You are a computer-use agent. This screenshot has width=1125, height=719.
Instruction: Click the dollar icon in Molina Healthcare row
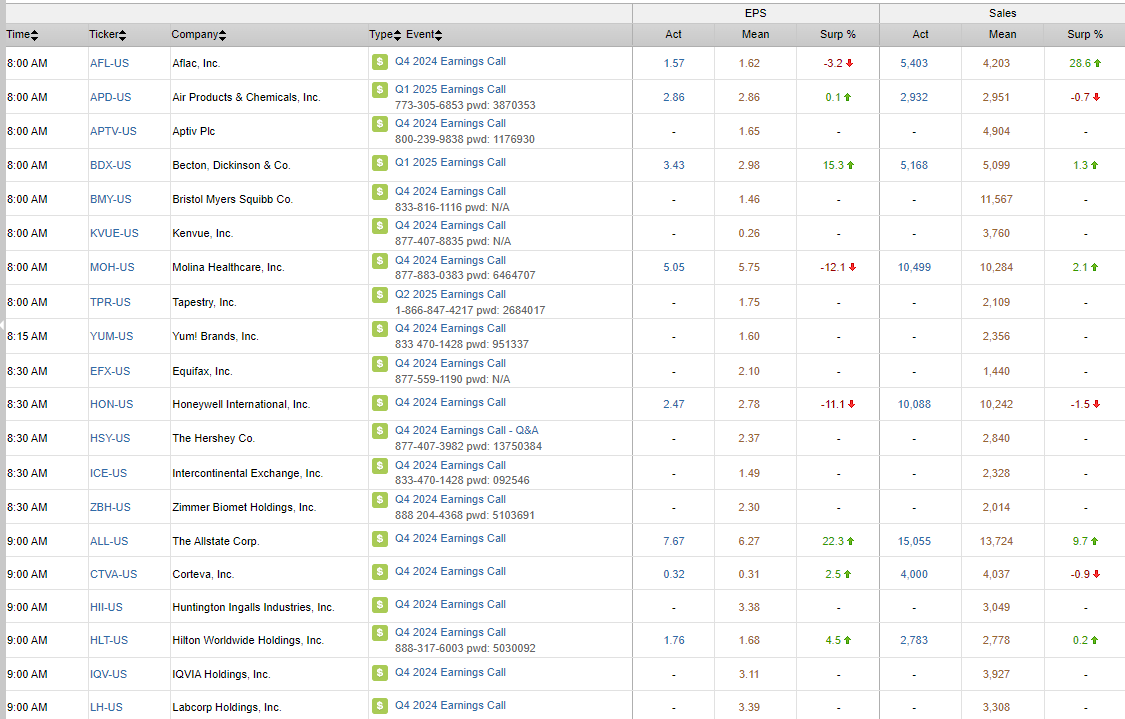coord(380,260)
